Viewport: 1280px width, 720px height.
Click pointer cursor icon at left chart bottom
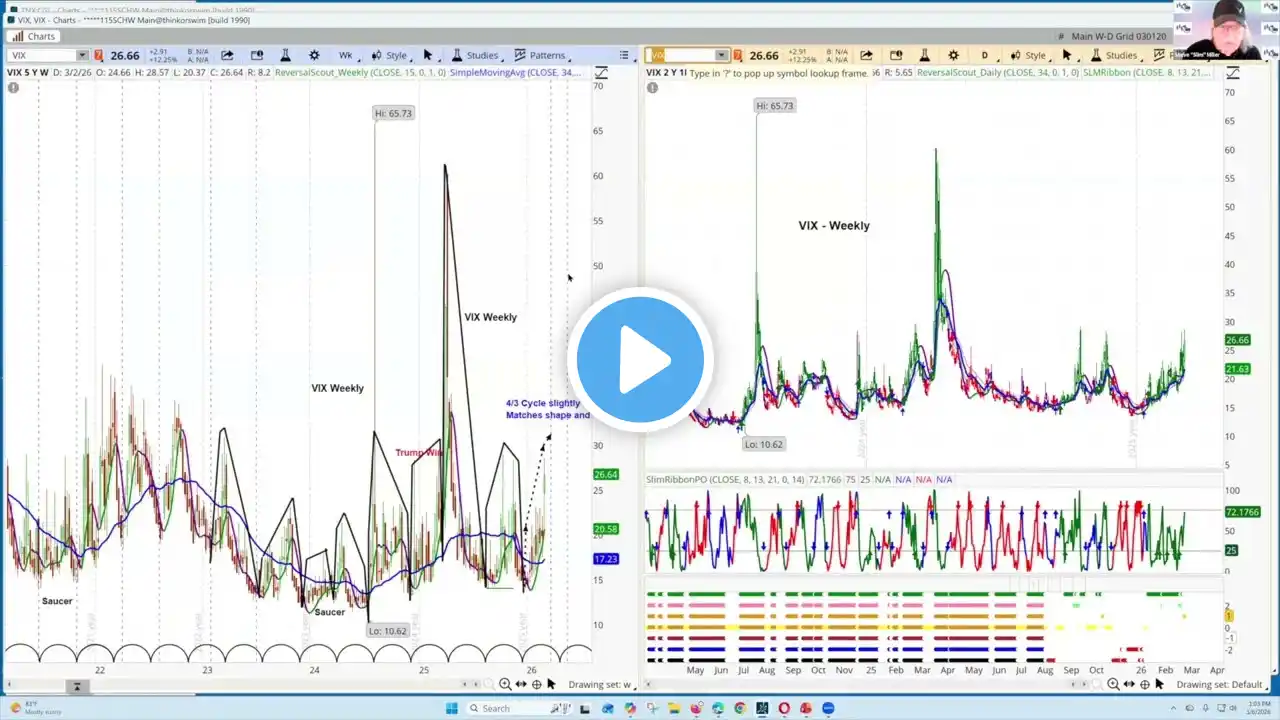coord(551,684)
